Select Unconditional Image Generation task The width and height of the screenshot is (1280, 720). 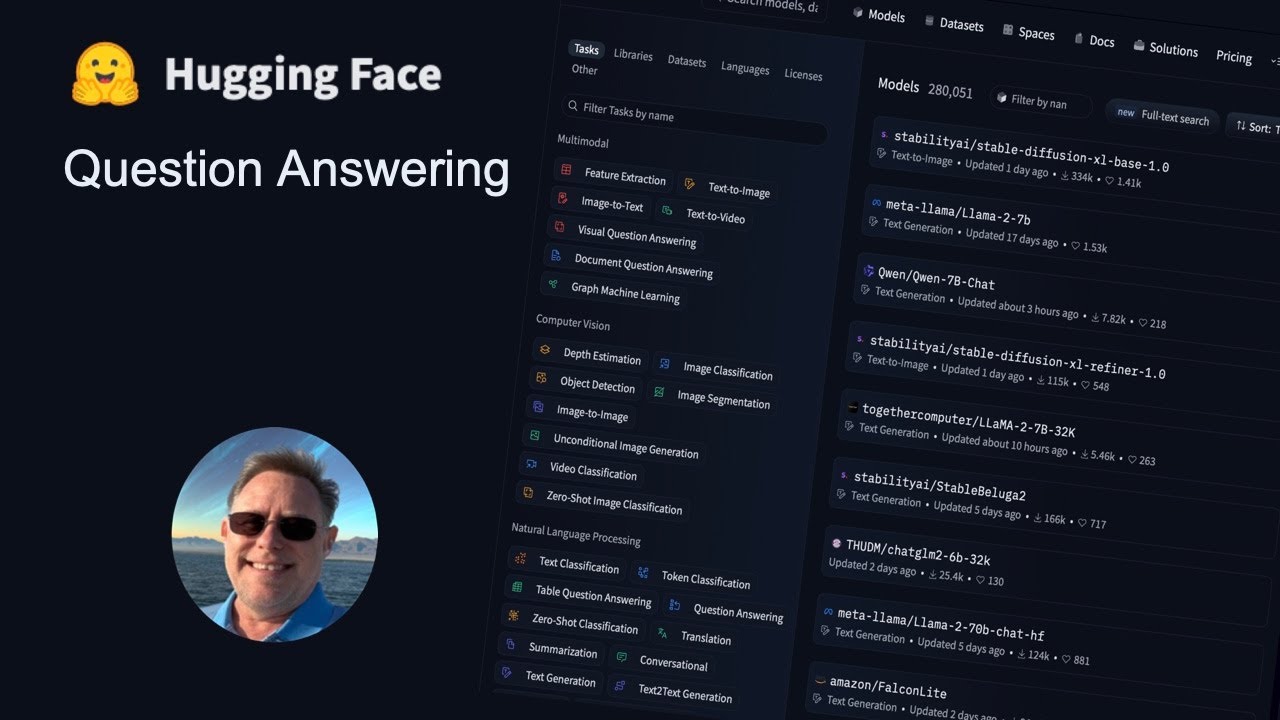click(x=614, y=444)
